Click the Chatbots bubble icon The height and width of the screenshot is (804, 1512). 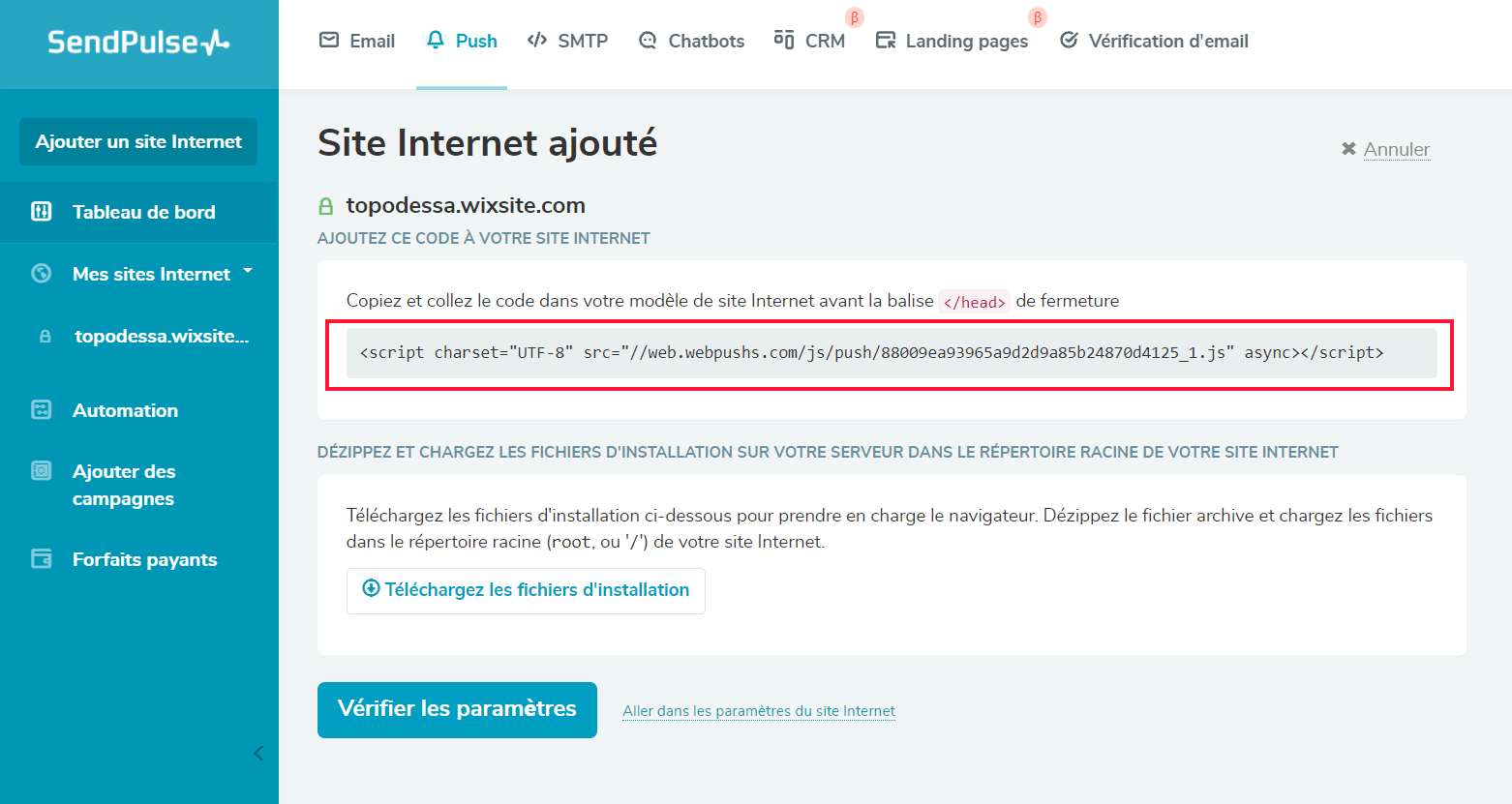(648, 41)
